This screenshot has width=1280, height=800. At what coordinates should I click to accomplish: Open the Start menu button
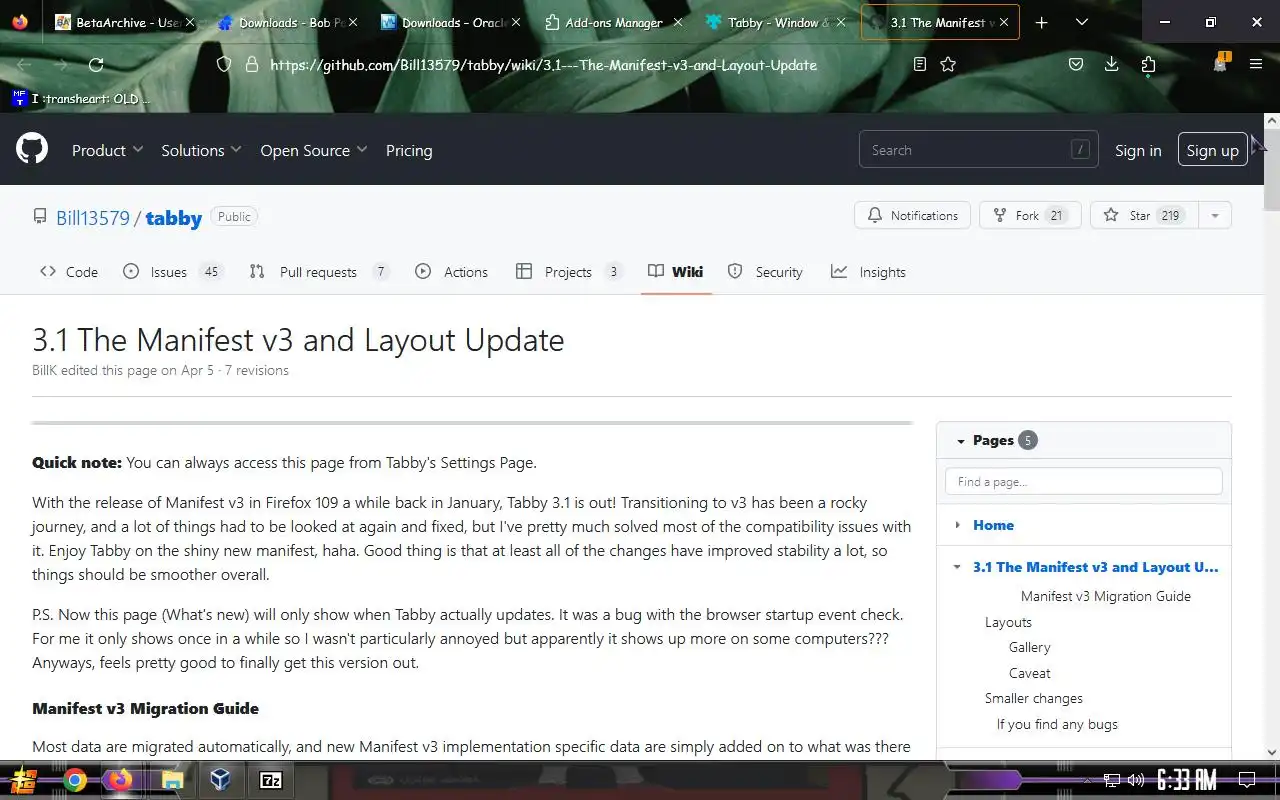24,780
